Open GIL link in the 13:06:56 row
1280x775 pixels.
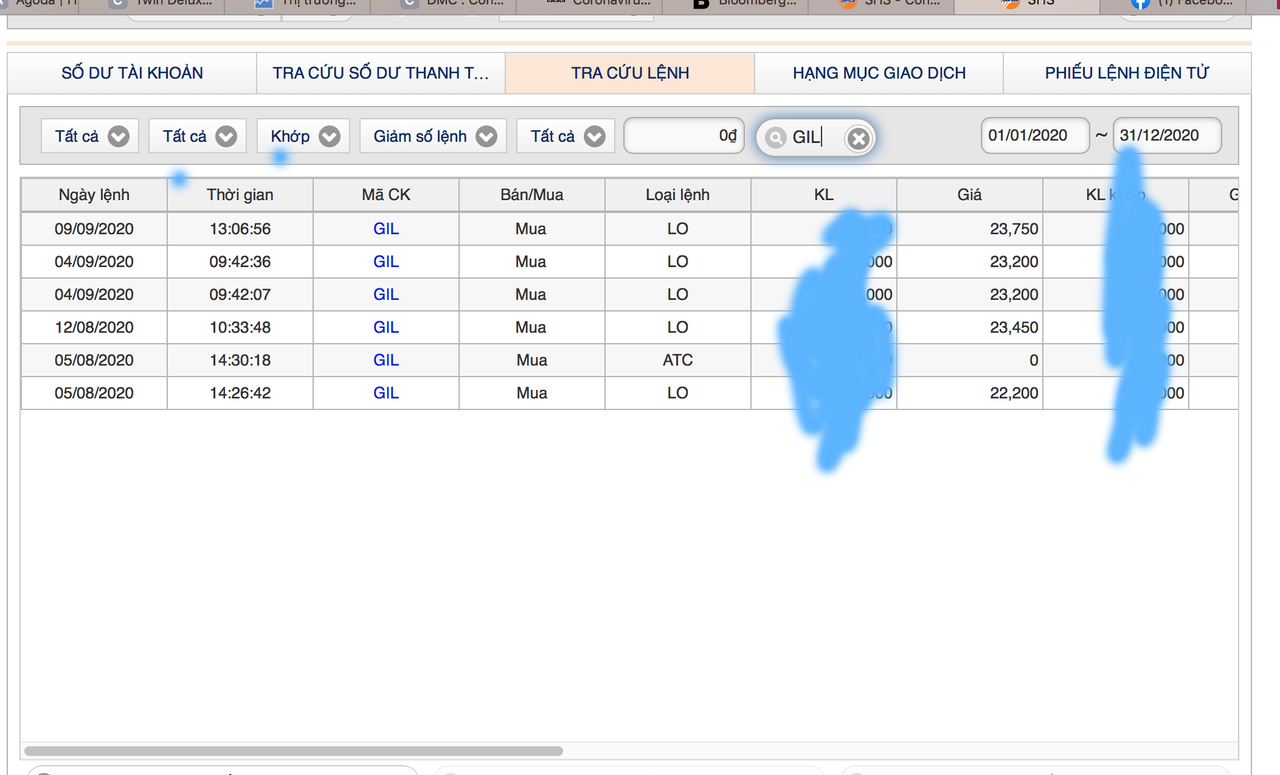[x=386, y=229]
